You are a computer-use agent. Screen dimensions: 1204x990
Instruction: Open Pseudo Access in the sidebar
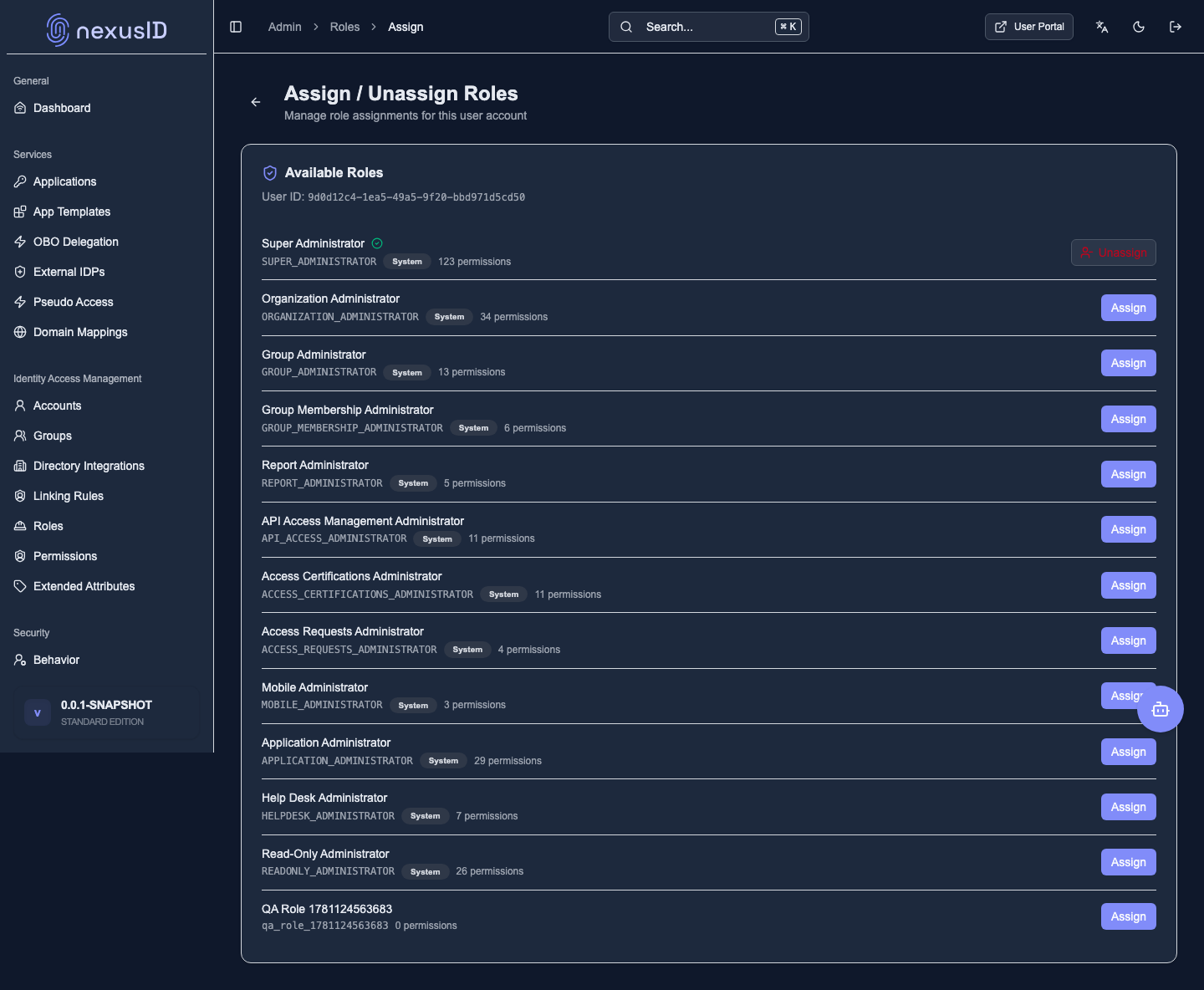[106, 302]
